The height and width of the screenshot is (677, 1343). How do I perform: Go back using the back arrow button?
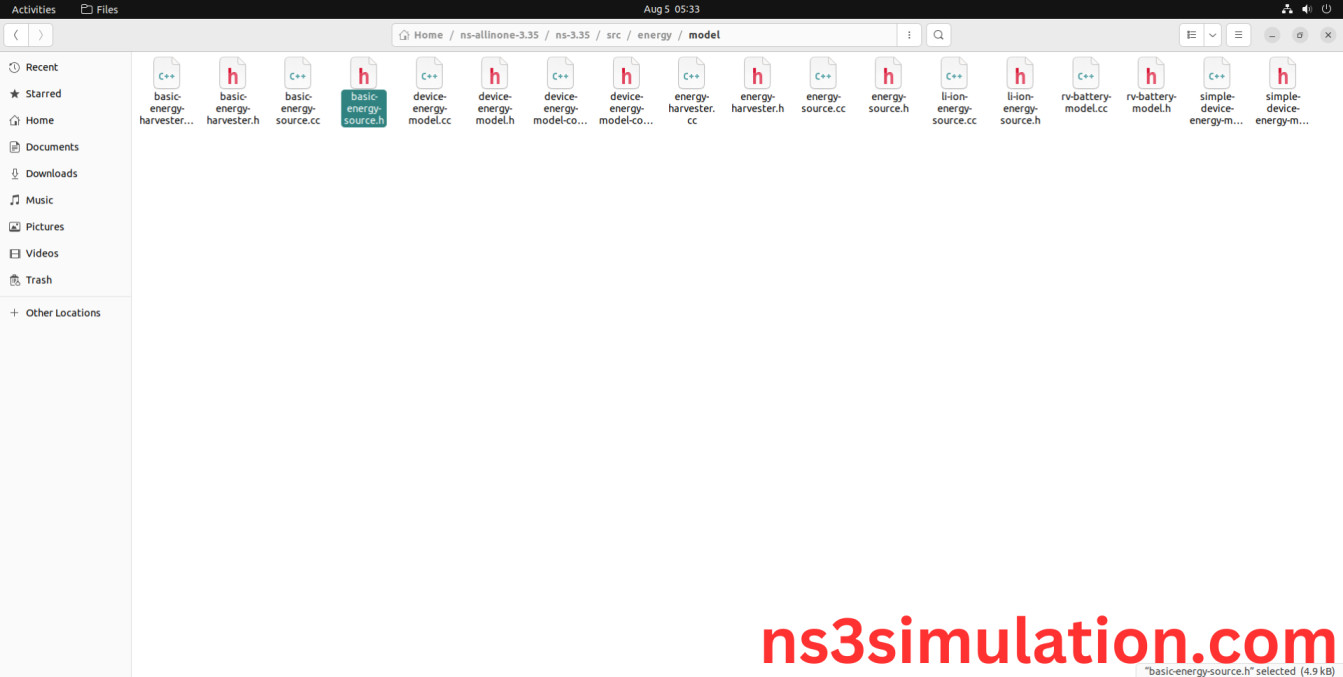[16, 34]
